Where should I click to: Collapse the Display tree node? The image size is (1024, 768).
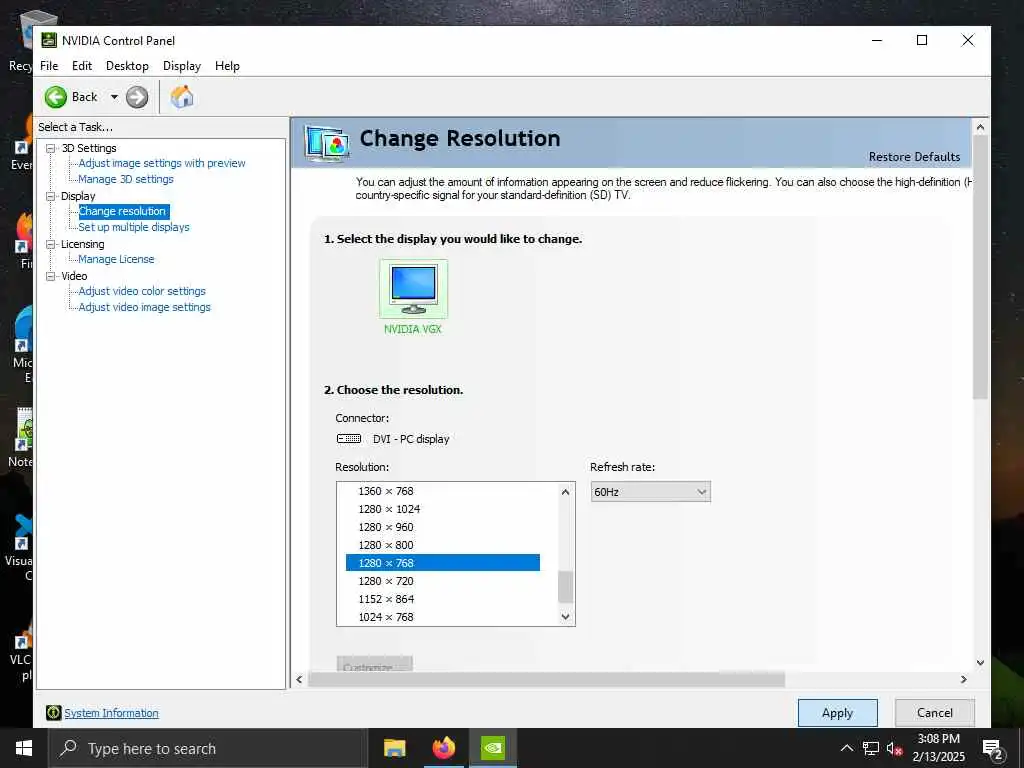point(50,196)
